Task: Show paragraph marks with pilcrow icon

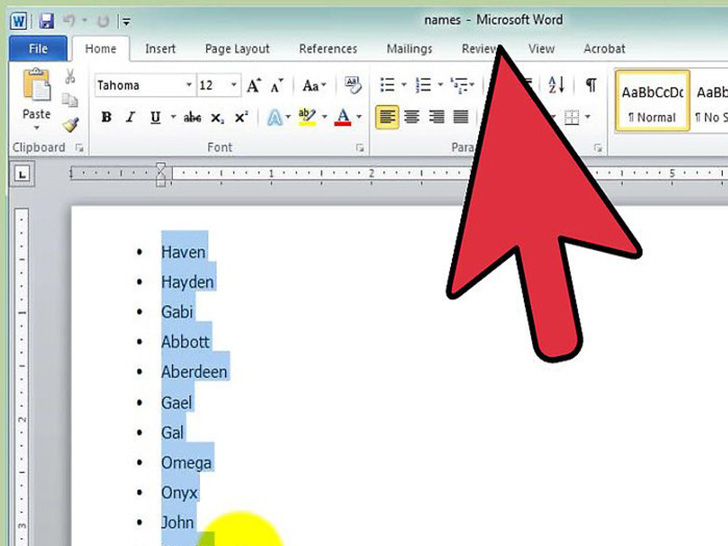Action: pos(591,85)
